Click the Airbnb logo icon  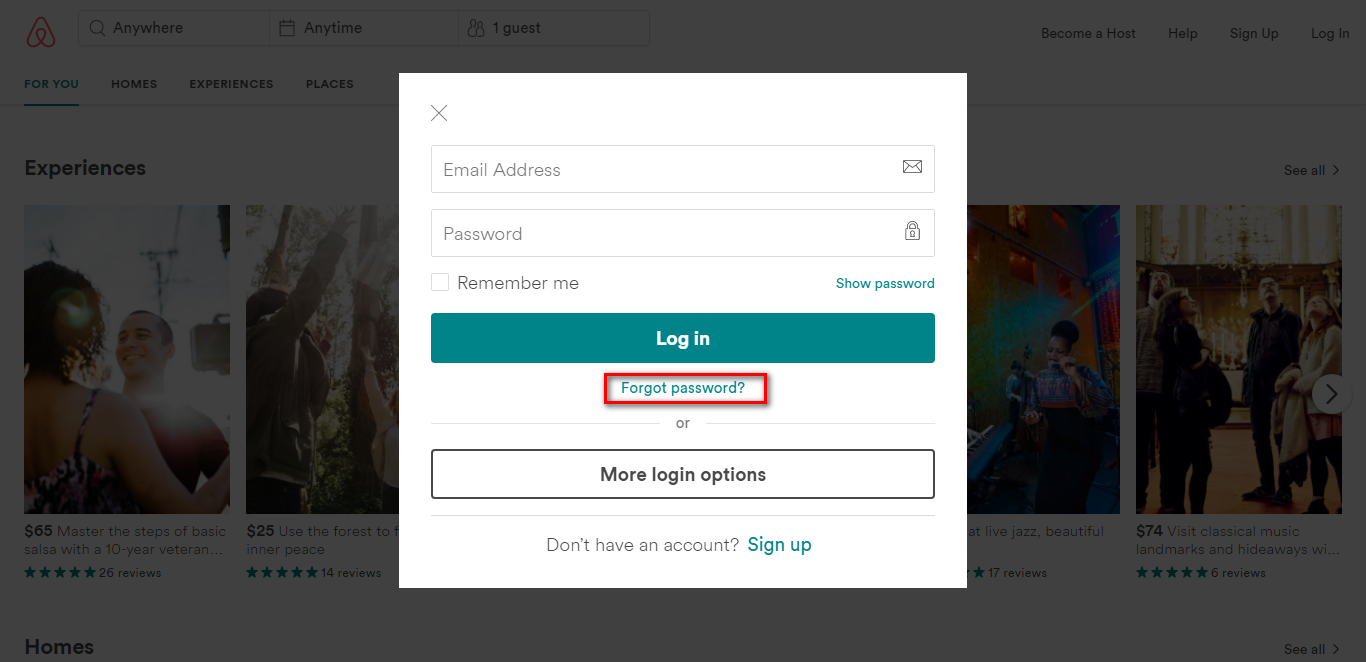click(40, 33)
